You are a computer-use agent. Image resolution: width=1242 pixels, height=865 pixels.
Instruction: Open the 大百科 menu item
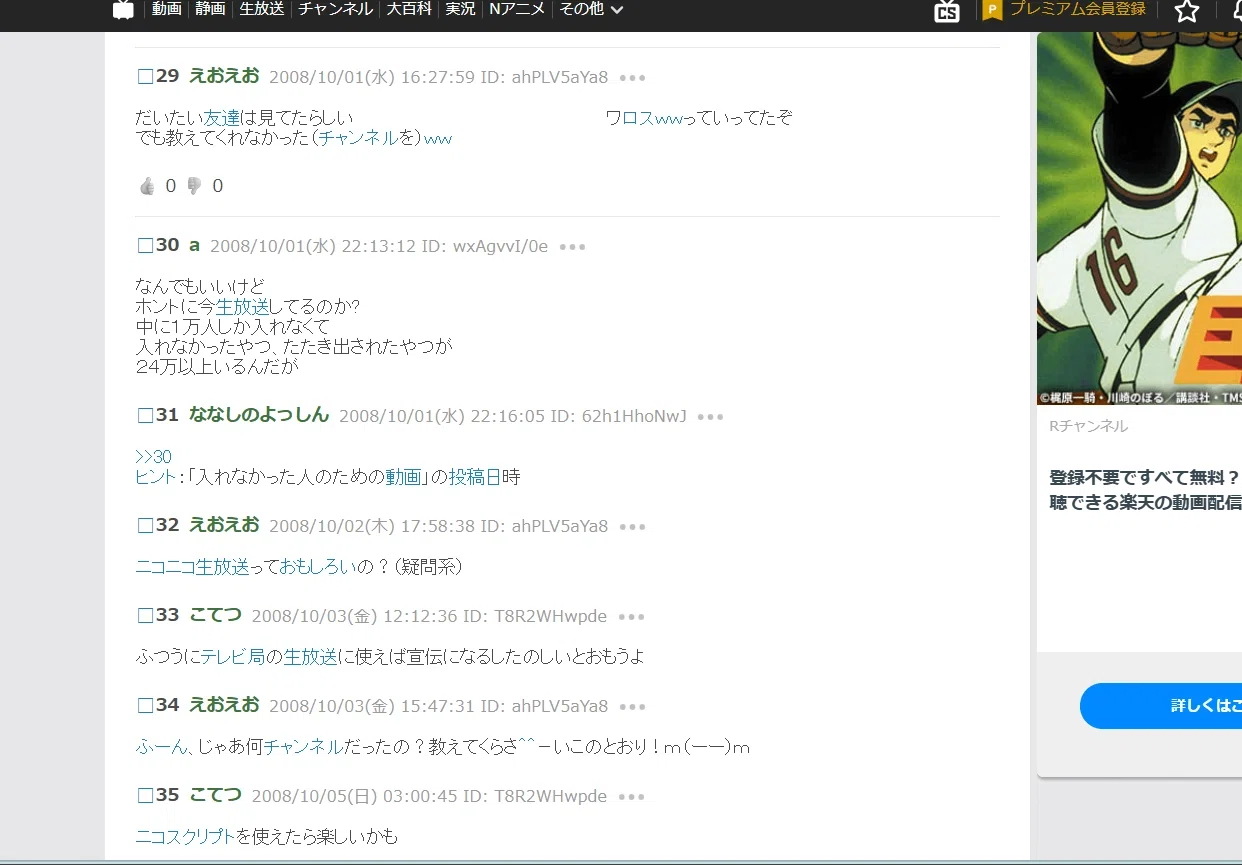point(408,9)
